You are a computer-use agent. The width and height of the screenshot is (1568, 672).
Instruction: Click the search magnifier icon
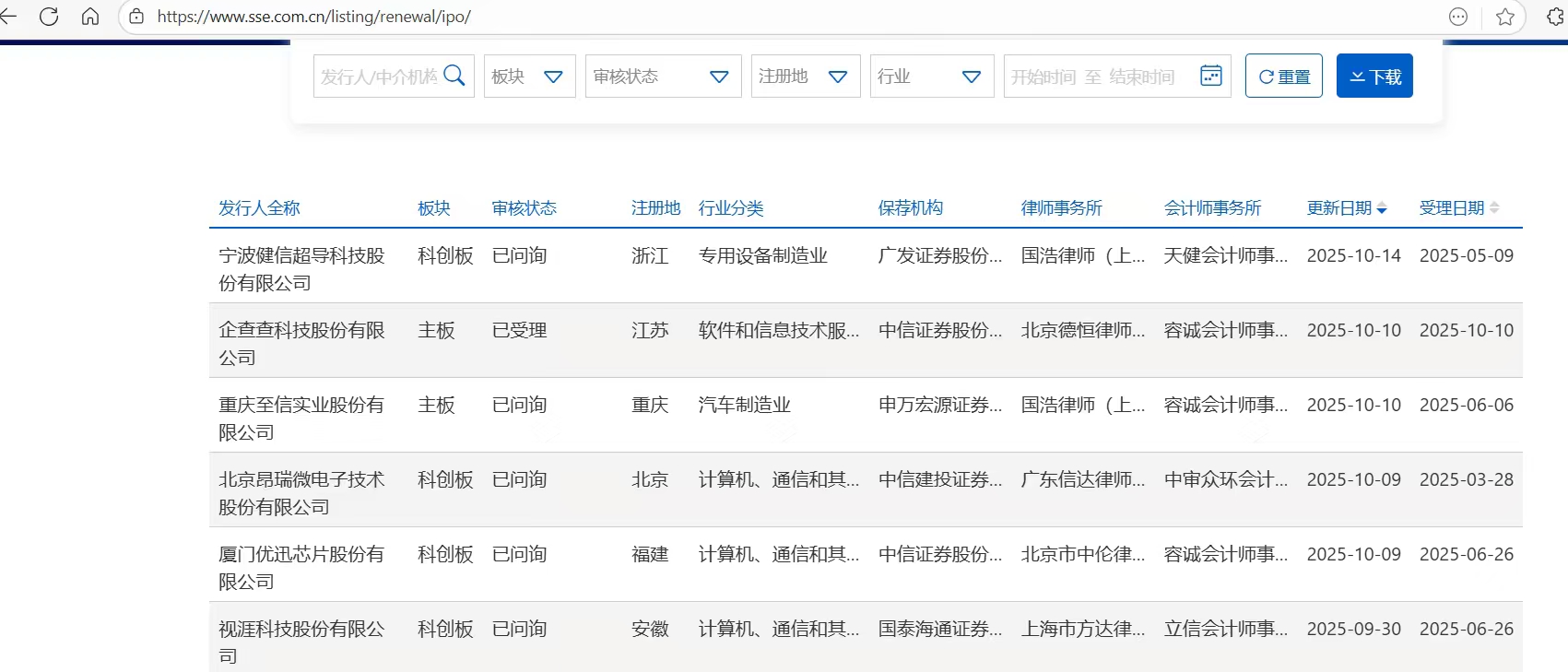[454, 76]
